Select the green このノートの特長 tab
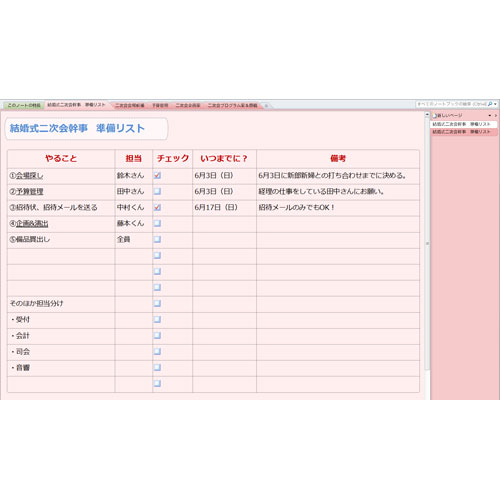 coord(24,105)
